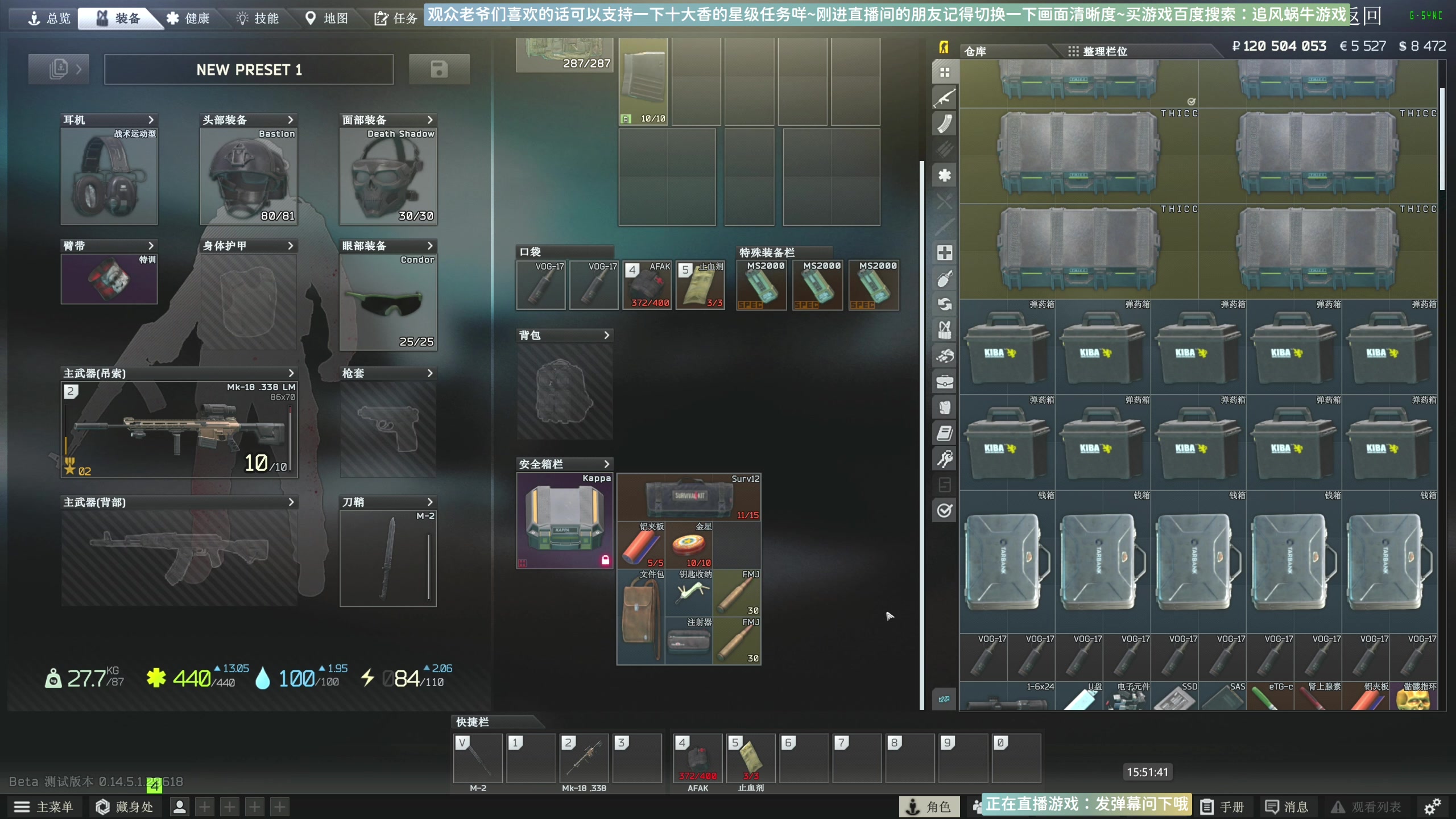The image size is (1456, 819).
Task: Switch to the 健康 tab
Action: point(188,19)
